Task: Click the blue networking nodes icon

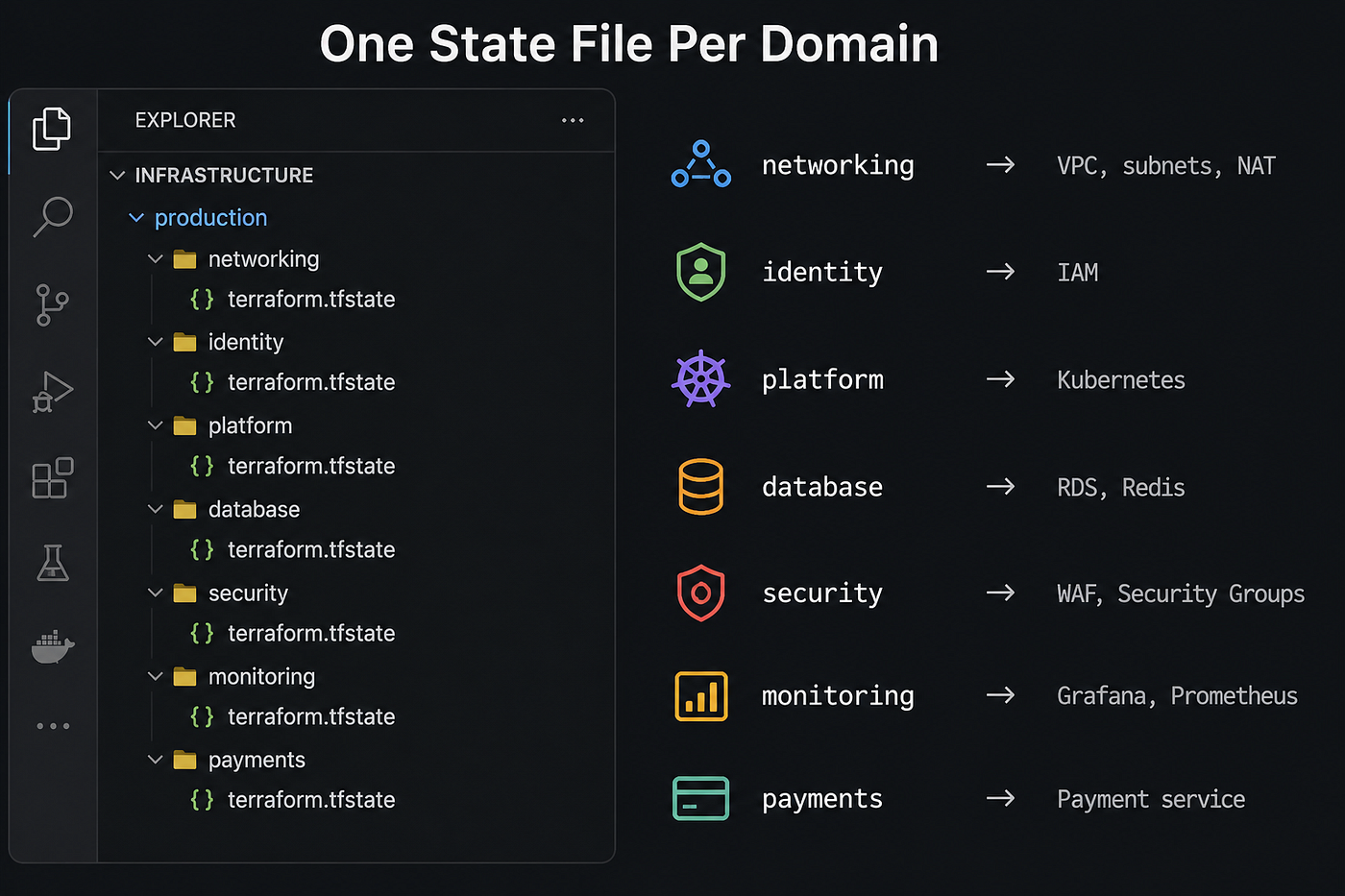Action: [x=701, y=164]
